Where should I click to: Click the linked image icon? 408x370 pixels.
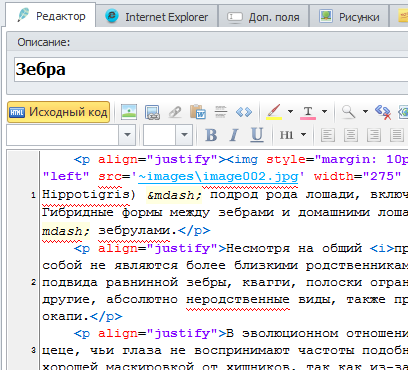pyautogui.click(x=152, y=112)
